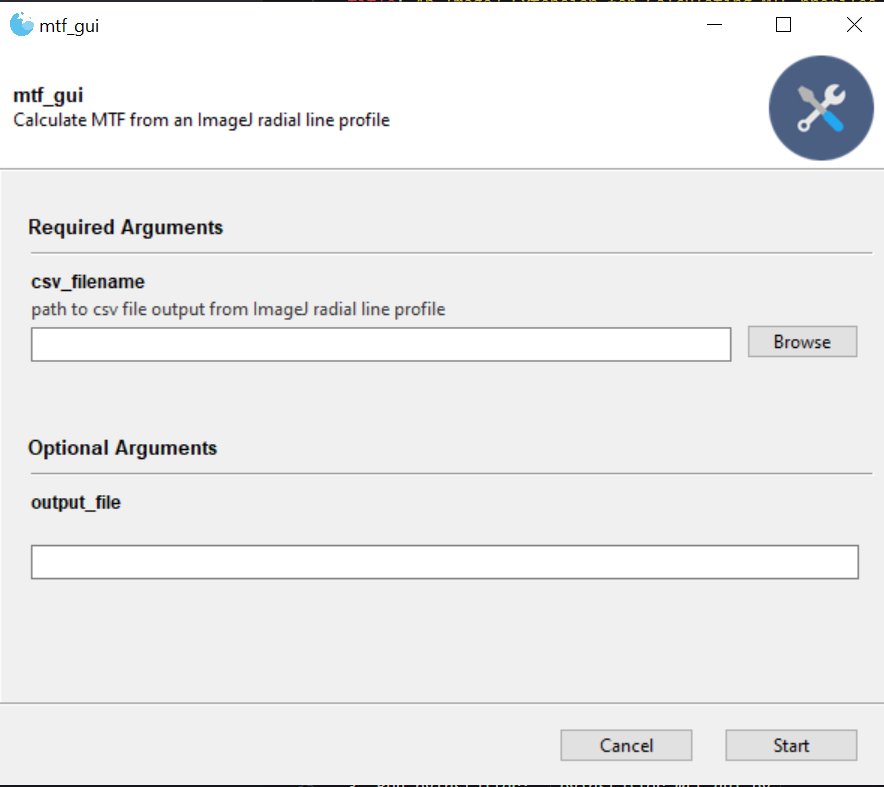Screen dimensions: 884x787
Task: Close the mtf_gui window
Action: click(x=854, y=25)
